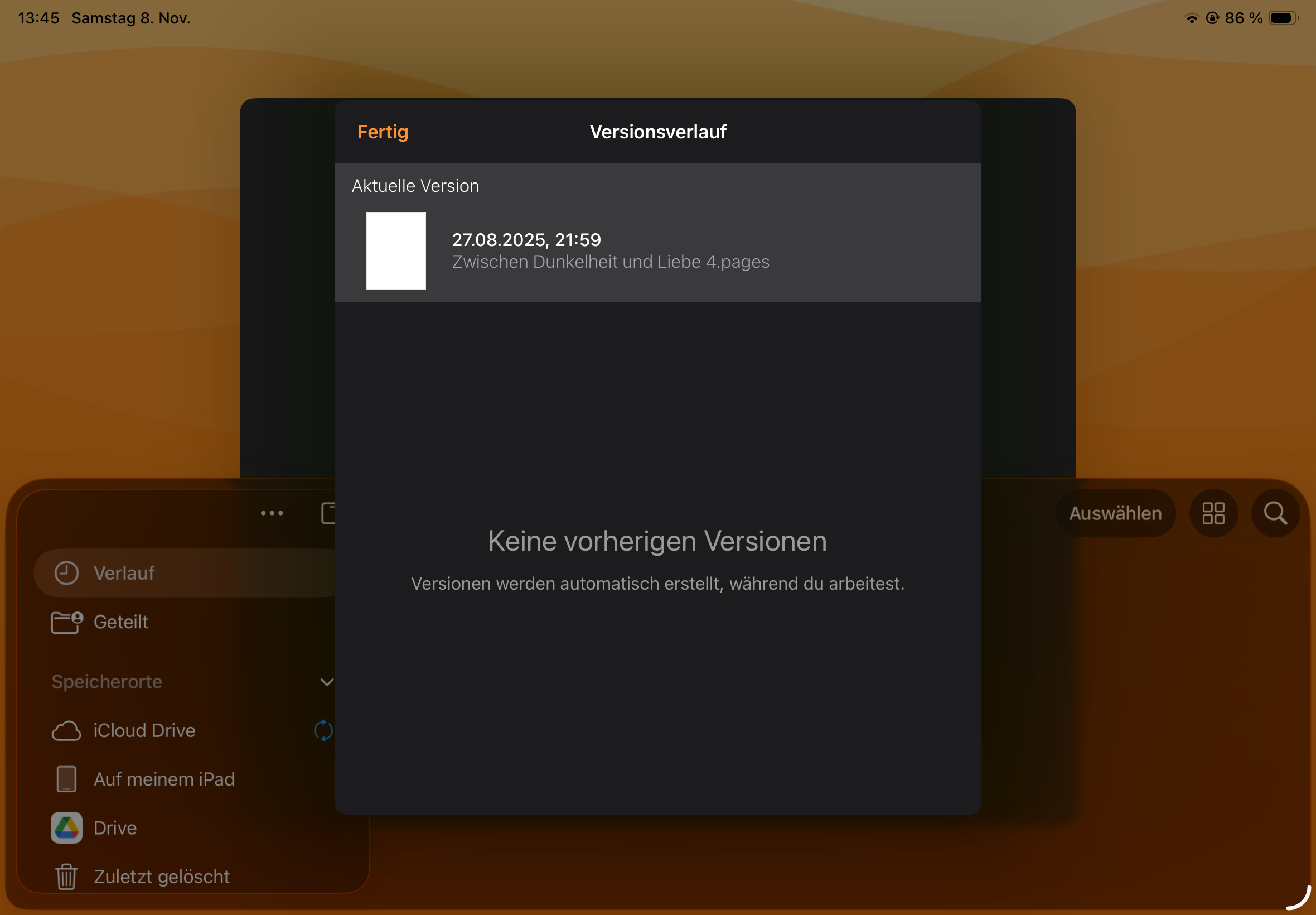Tap Fertig to close version history
The image size is (1316, 915).
tap(382, 132)
